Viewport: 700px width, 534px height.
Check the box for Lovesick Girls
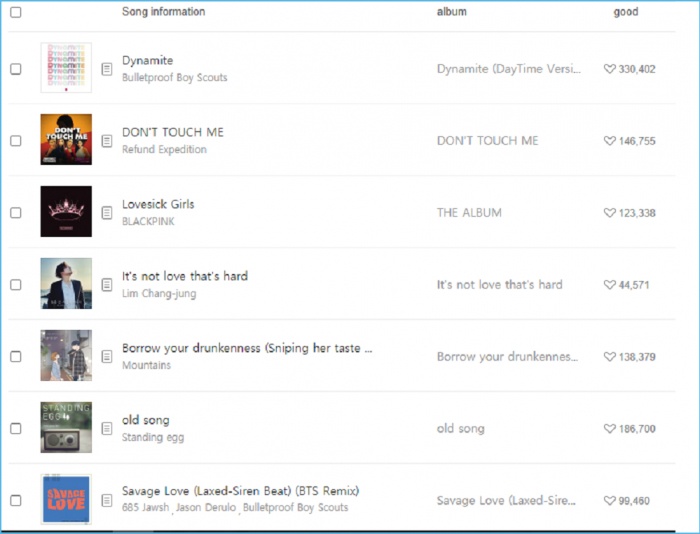click(15, 213)
